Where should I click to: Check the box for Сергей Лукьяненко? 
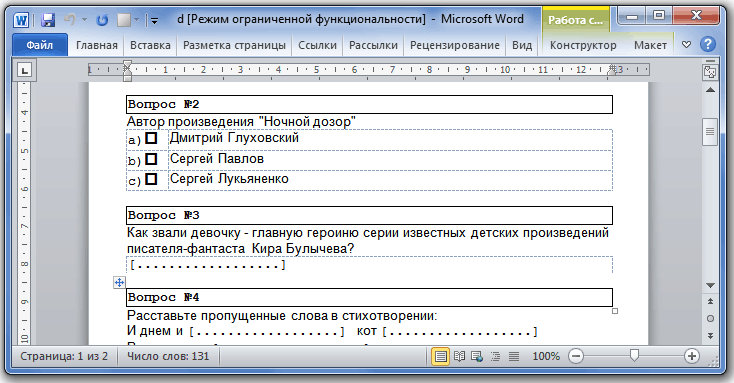point(151,179)
